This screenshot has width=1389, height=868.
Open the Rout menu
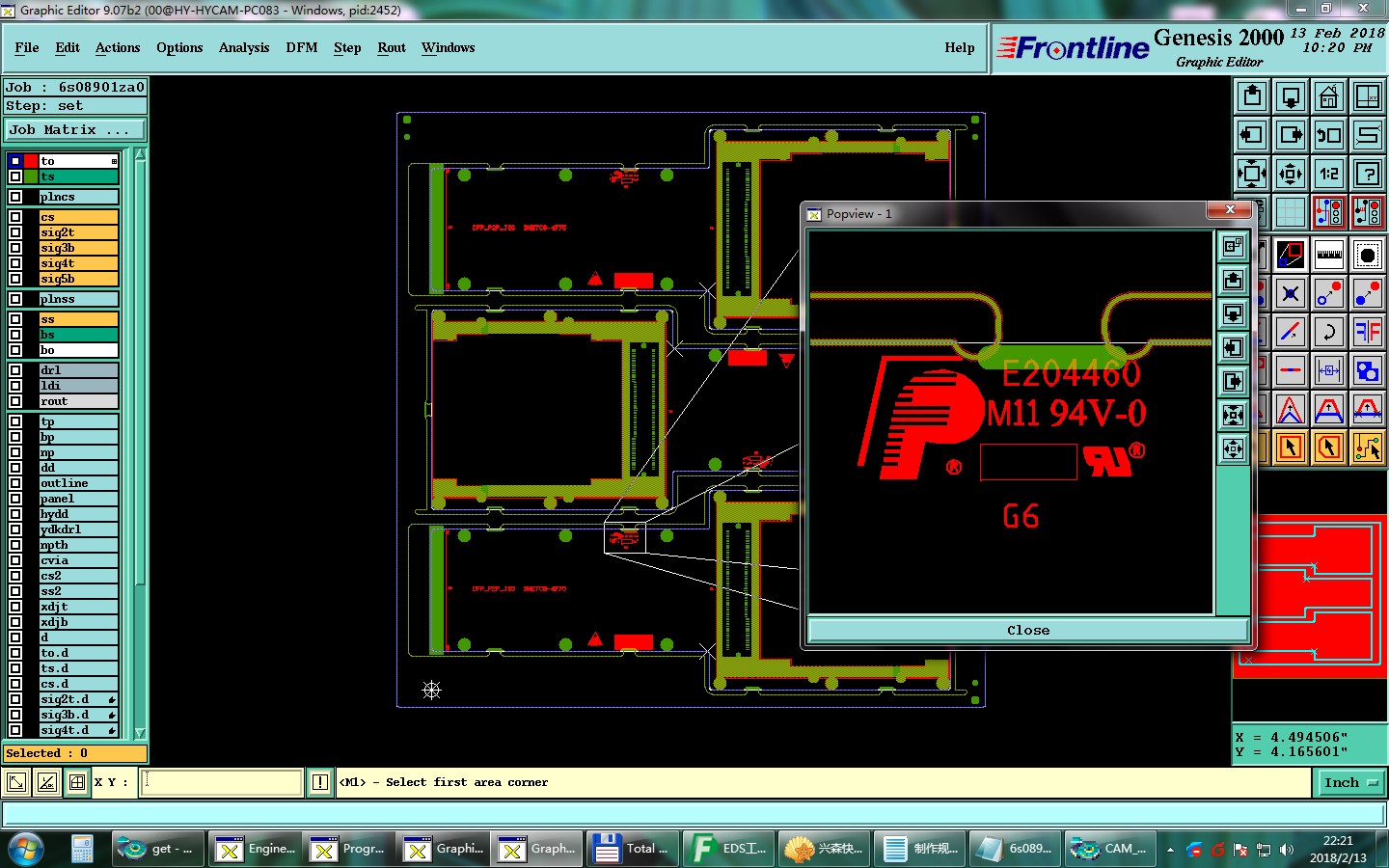[x=392, y=47]
